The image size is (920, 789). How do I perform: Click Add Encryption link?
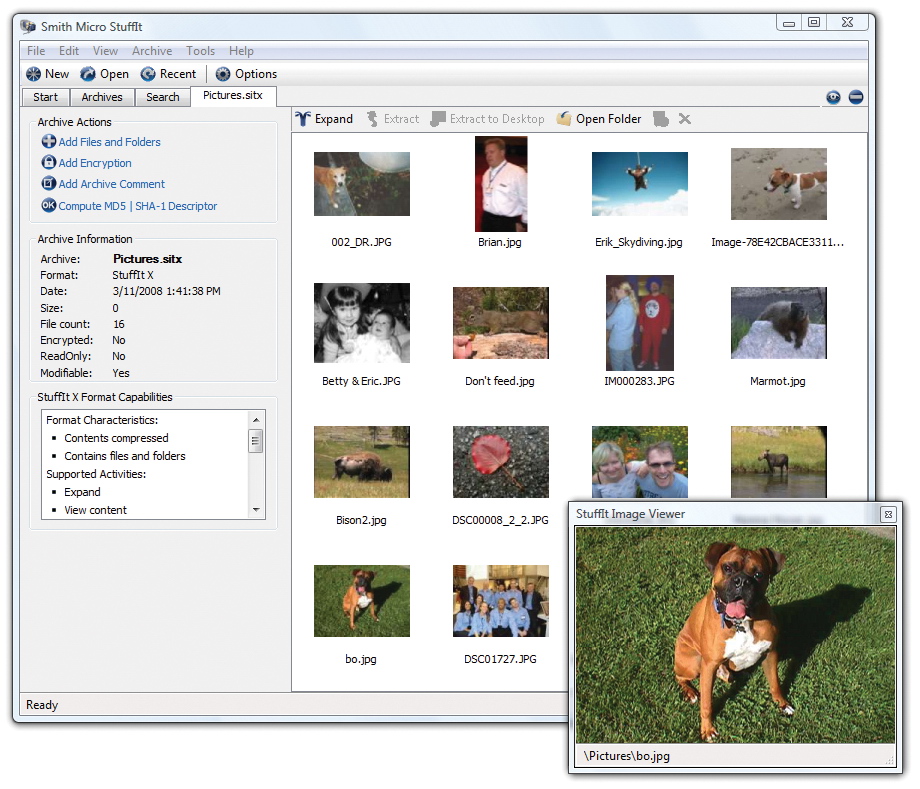point(95,163)
